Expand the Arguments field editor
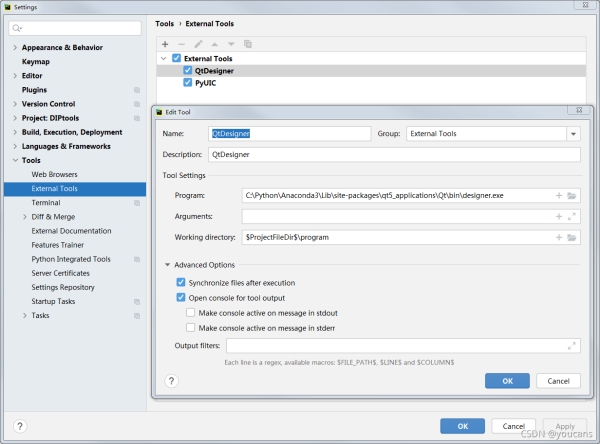This screenshot has height=444, width=600. 572,216
